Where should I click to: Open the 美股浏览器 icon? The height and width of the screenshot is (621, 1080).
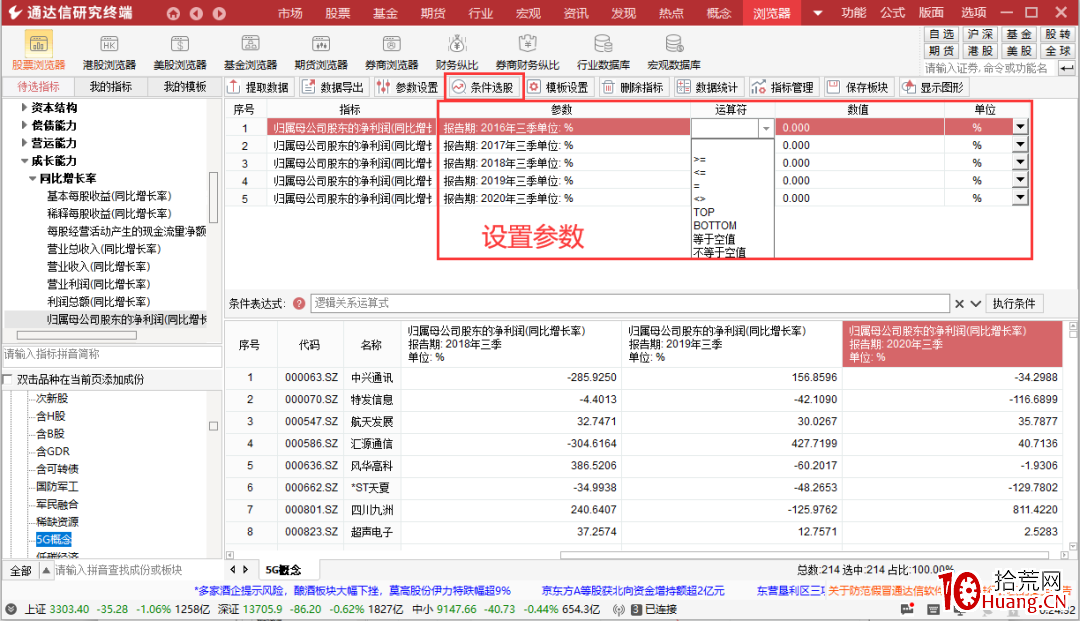pyautogui.click(x=180, y=52)
